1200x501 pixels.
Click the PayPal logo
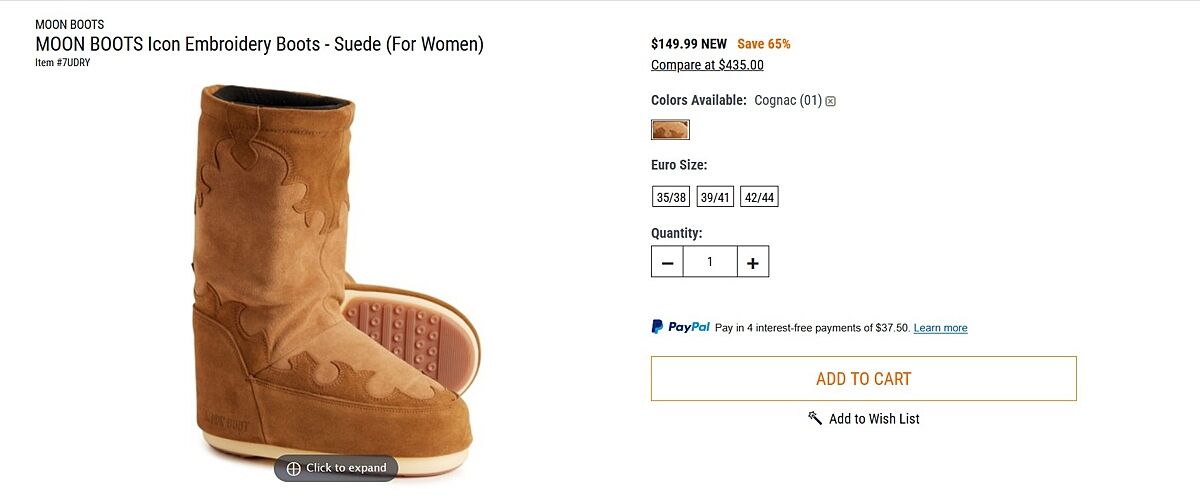680,327
